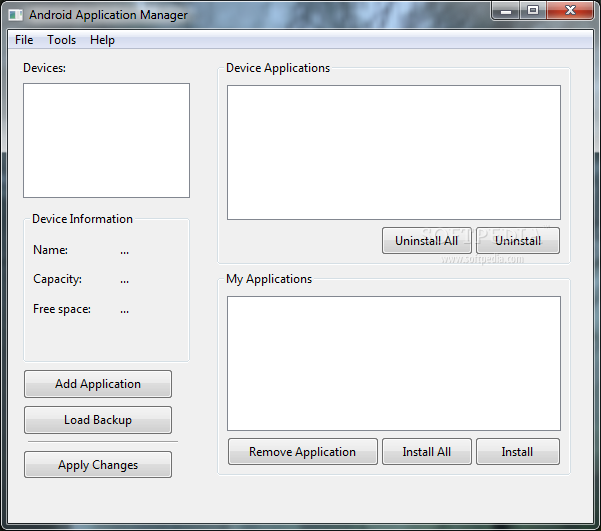The image size is (601, 531).
Task: Click the Uninstall All button
Action: pyautogui.click(x=427, y=240)
